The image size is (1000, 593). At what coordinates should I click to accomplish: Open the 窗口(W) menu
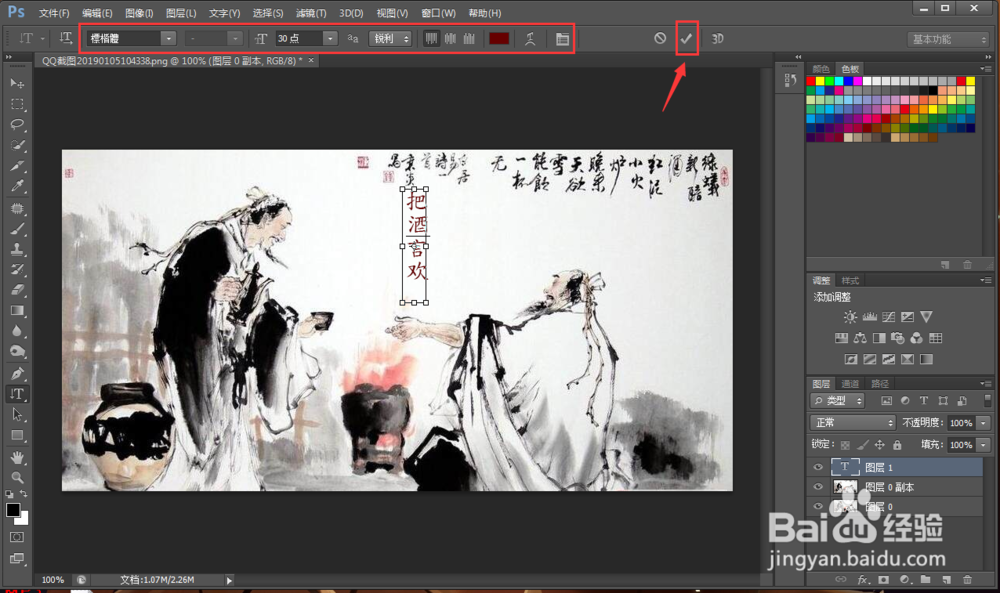(x=439, y=13)
